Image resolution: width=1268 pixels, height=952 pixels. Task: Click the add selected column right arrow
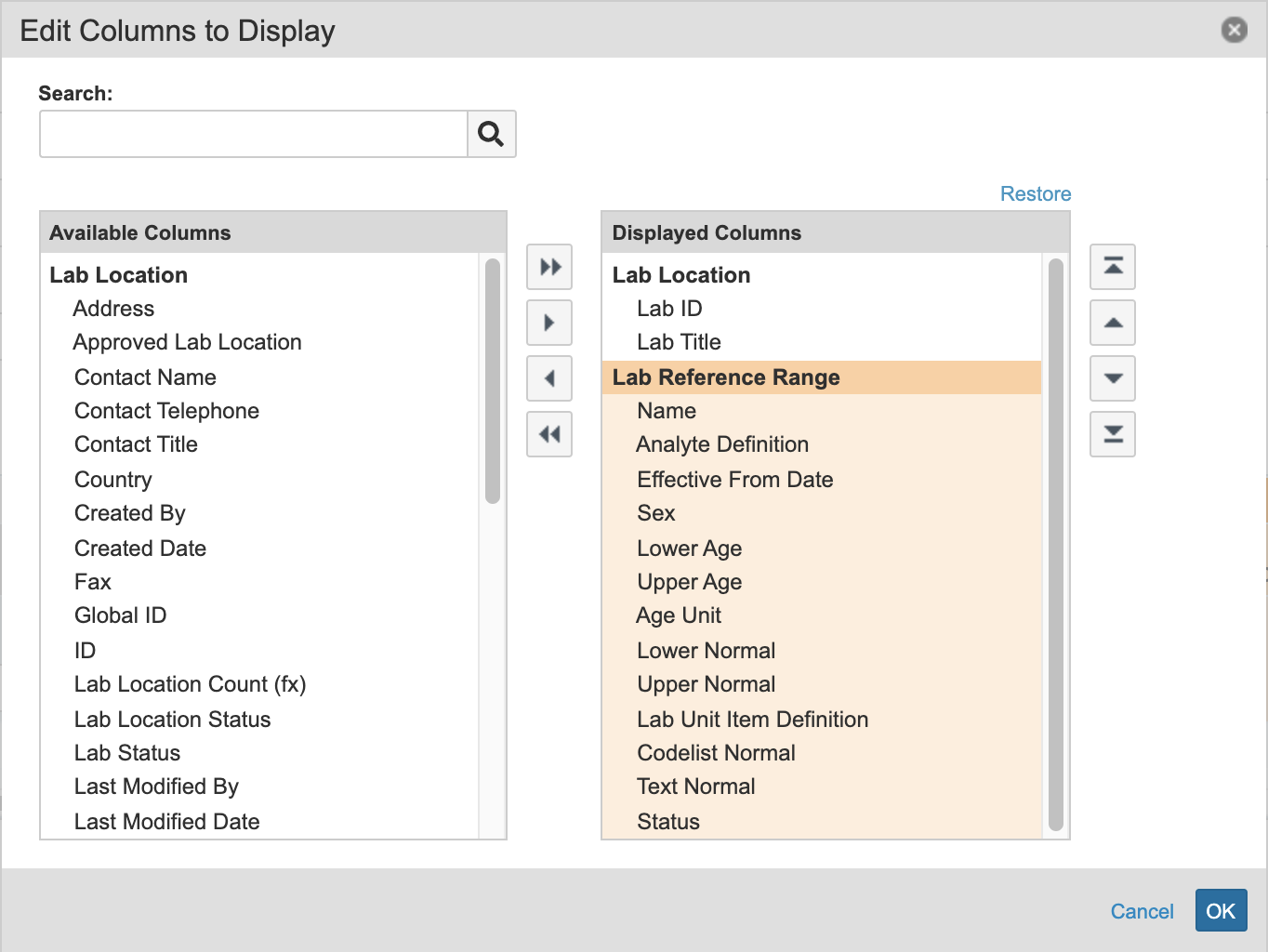tap(549, 324)
